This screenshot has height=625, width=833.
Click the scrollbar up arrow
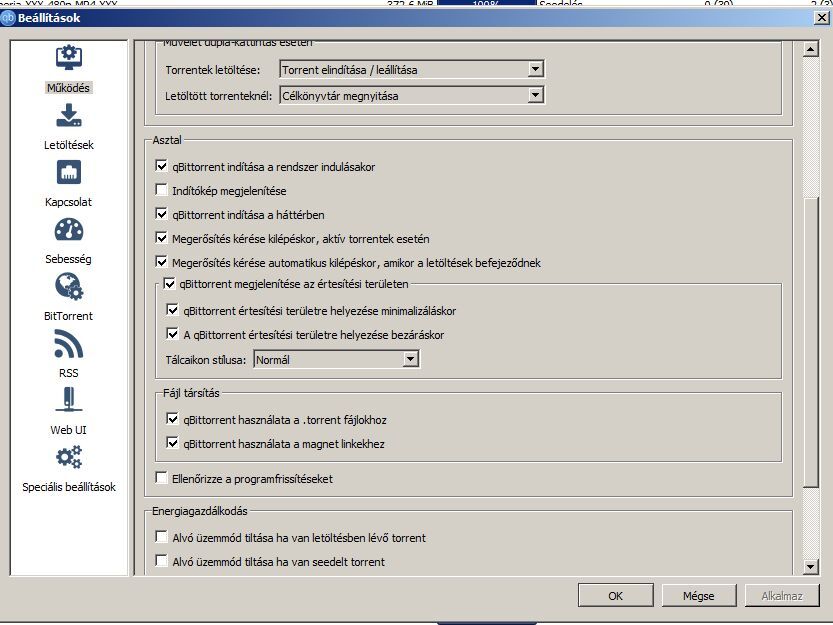(810, 49)
